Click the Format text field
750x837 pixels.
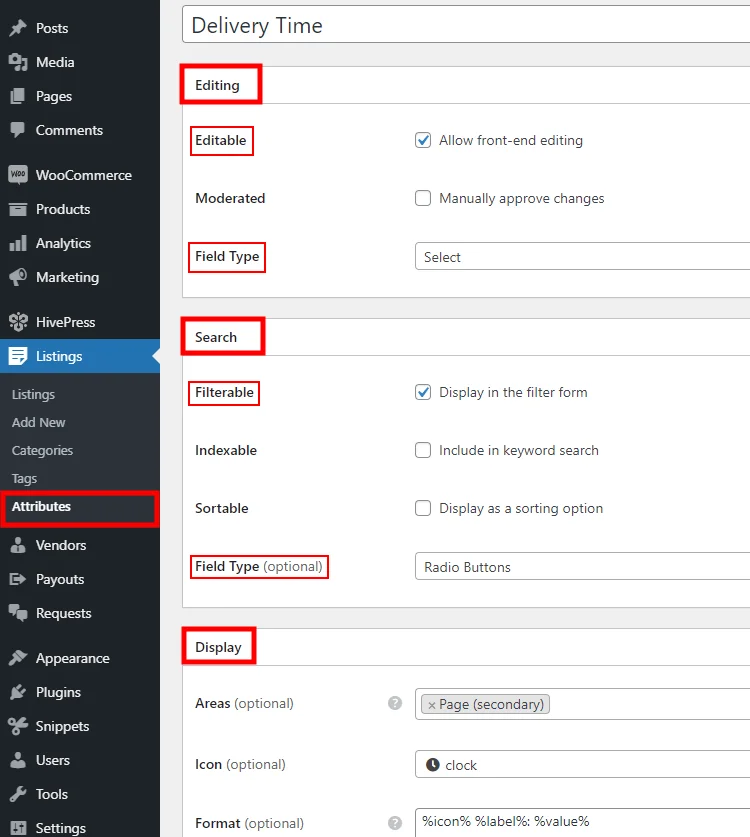pyautogui.click(x=582, y=823)
